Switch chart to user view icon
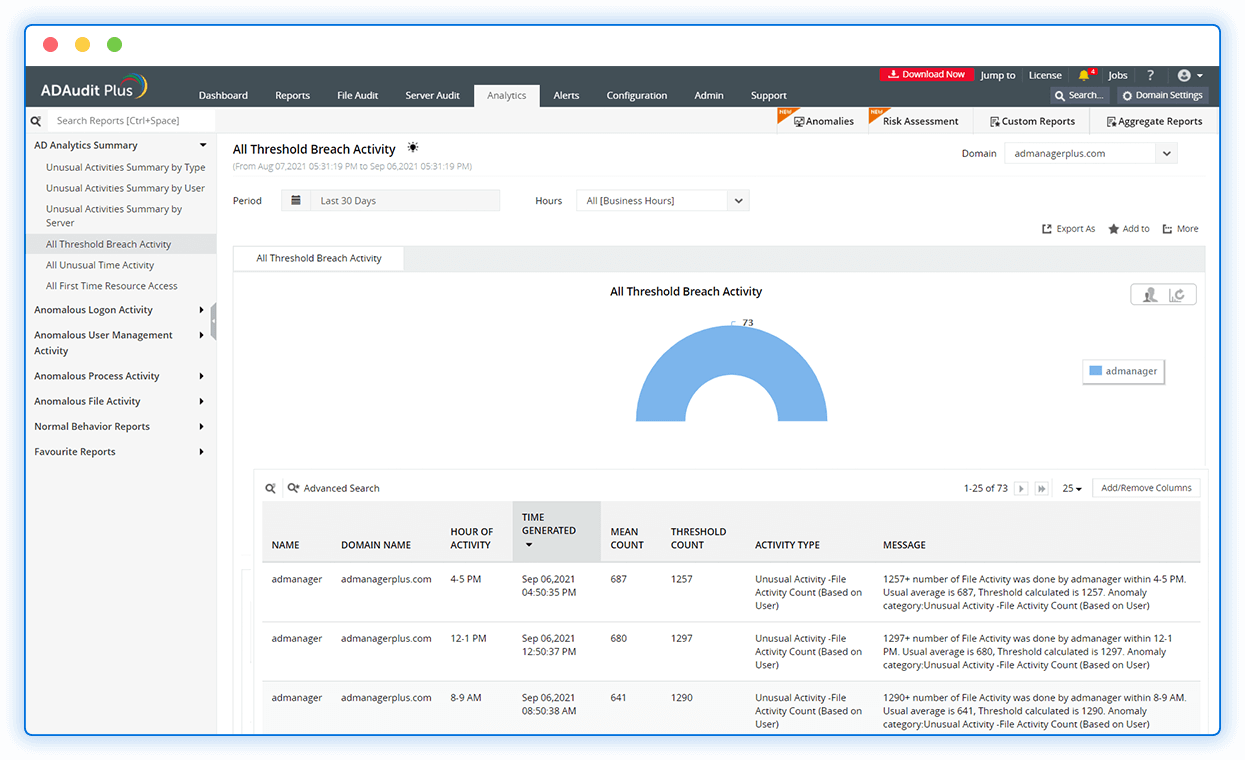This screenshot has width=1245, height=760. tap(1150, 294)
